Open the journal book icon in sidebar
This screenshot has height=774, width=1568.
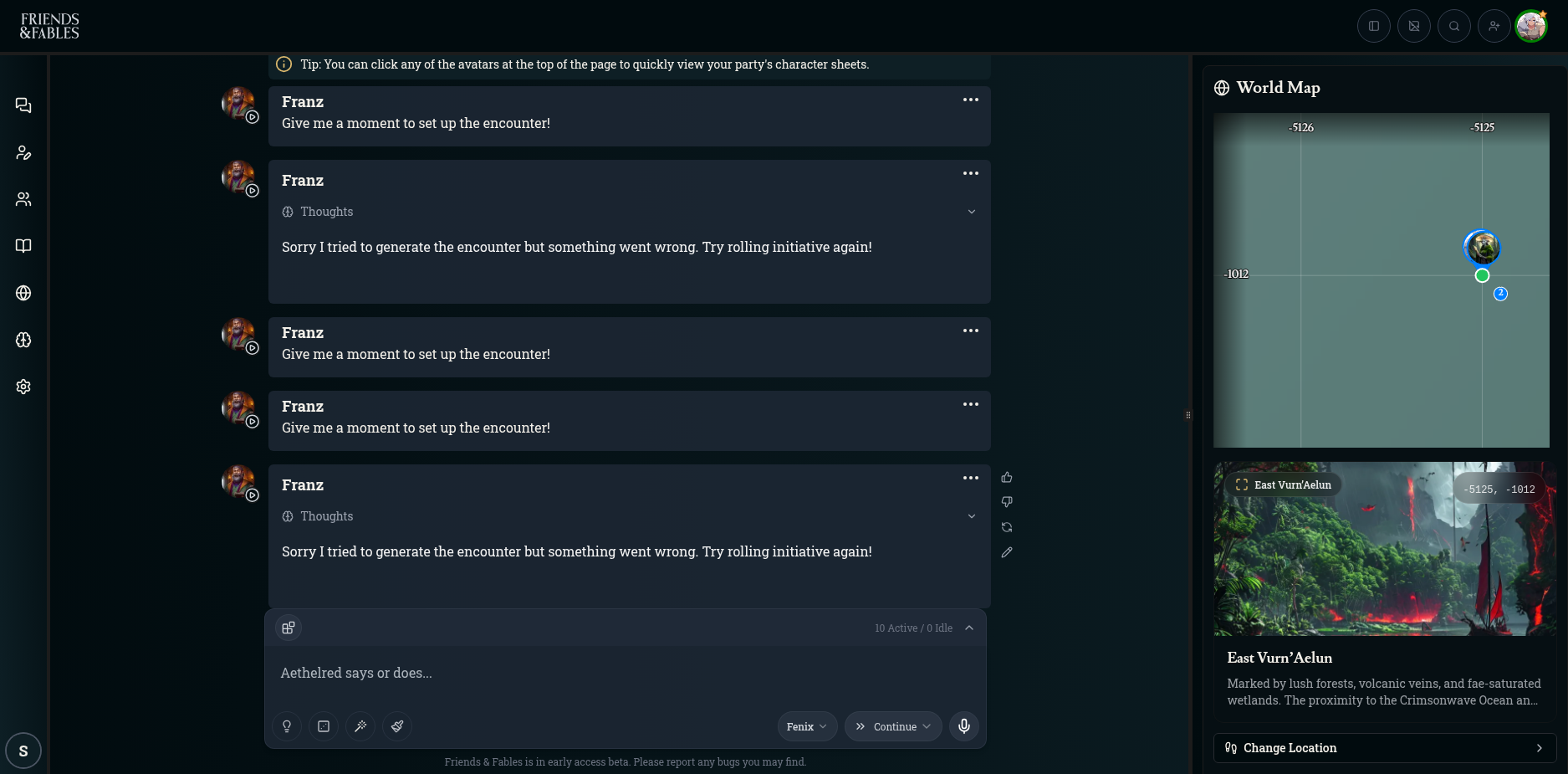click(x=23, y=246)
